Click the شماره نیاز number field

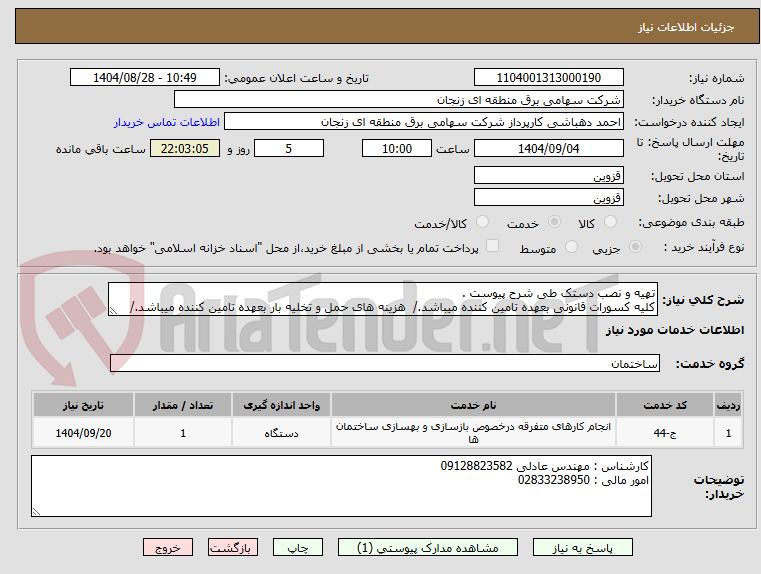548,78
